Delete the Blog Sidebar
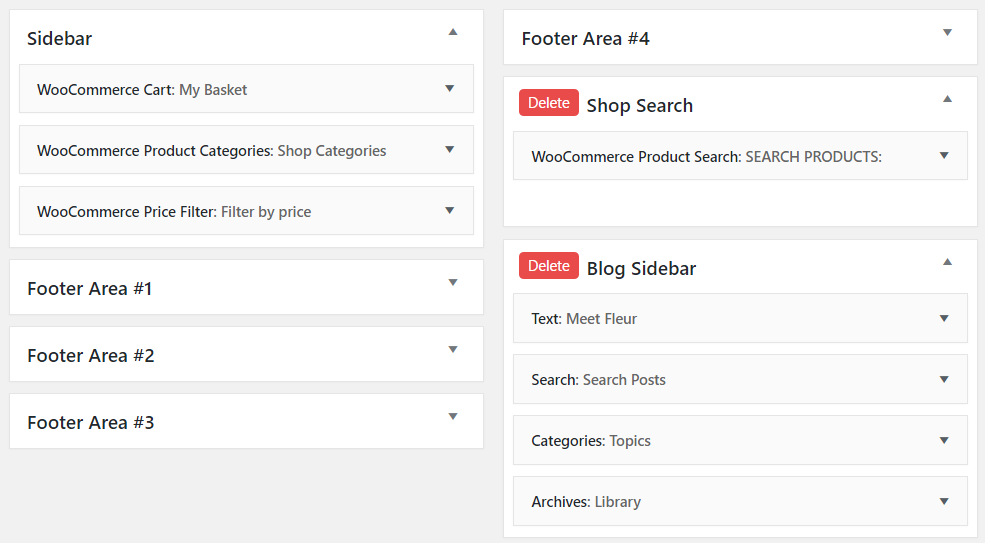The height and width of the screenshot is (543, 985). point(548,266)
